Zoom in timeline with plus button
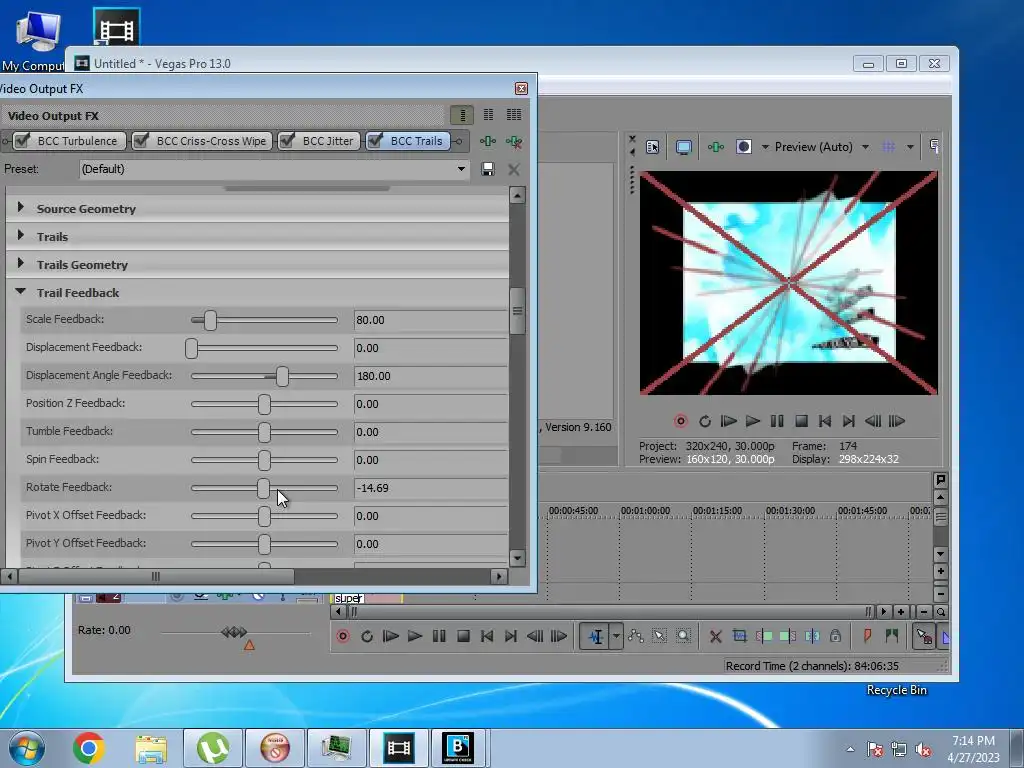1024x768 pixels. [x=901, y=612]
